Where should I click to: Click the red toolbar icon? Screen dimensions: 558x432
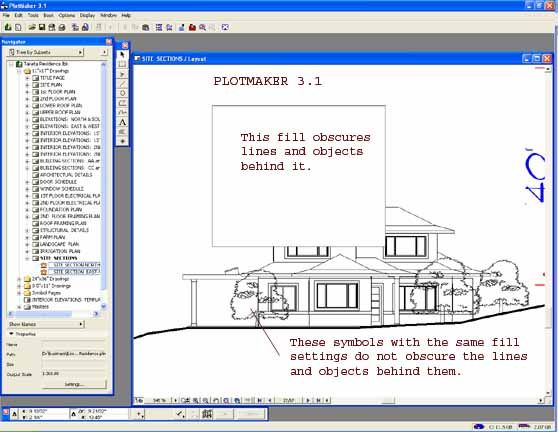[193, 27]
